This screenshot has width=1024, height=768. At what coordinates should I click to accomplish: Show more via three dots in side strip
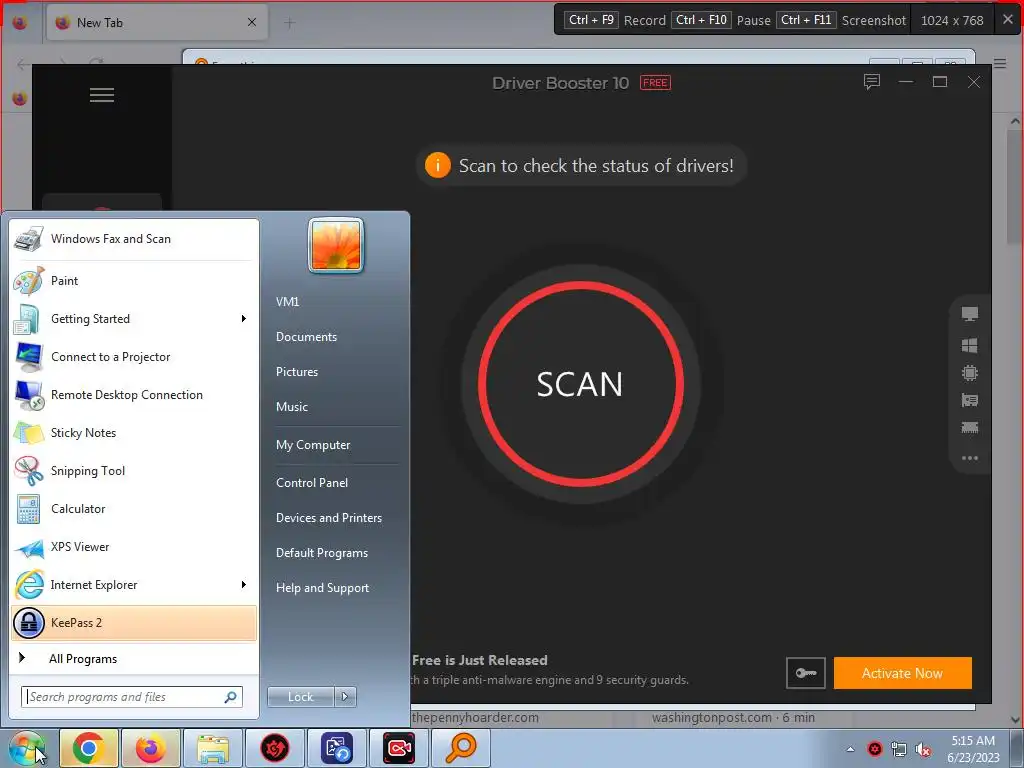click(970, 458)
